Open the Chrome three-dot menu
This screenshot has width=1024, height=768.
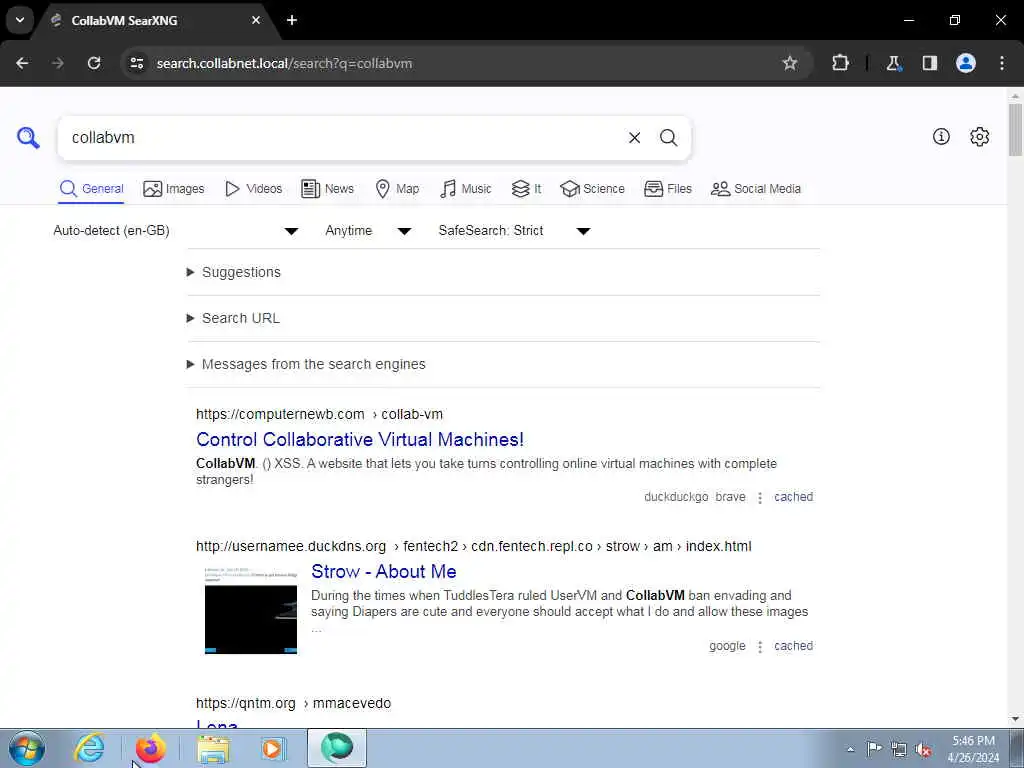(1002, 63)
